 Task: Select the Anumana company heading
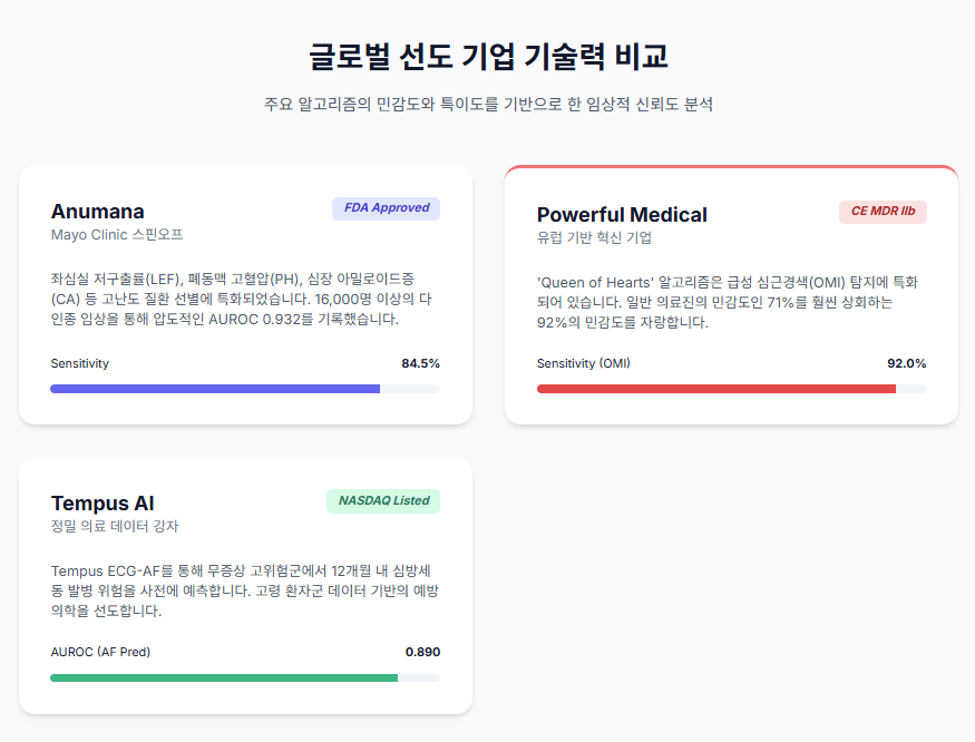[x=98, y=211]
